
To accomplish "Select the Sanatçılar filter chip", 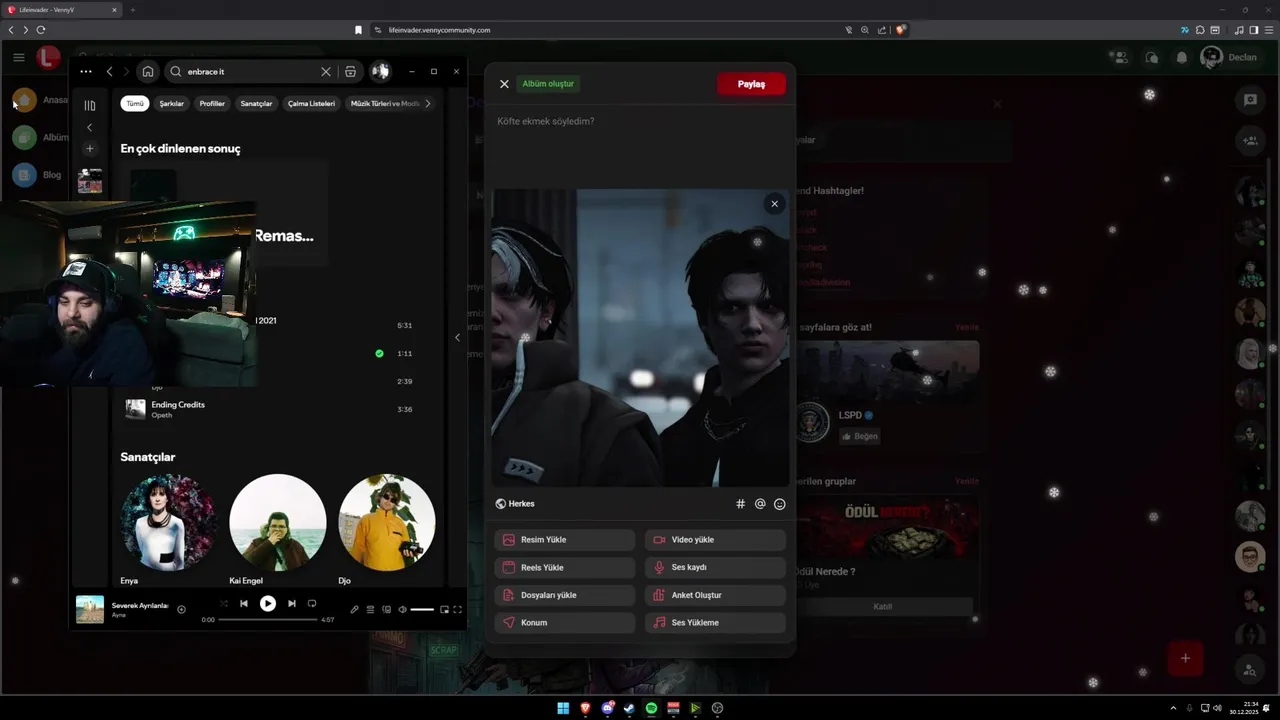I will (256, 103).
